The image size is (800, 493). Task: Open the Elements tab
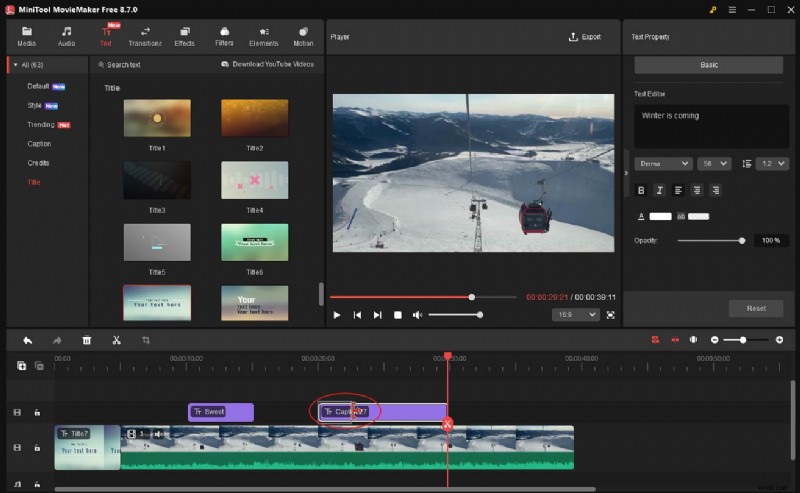click(x=264, y=37)
